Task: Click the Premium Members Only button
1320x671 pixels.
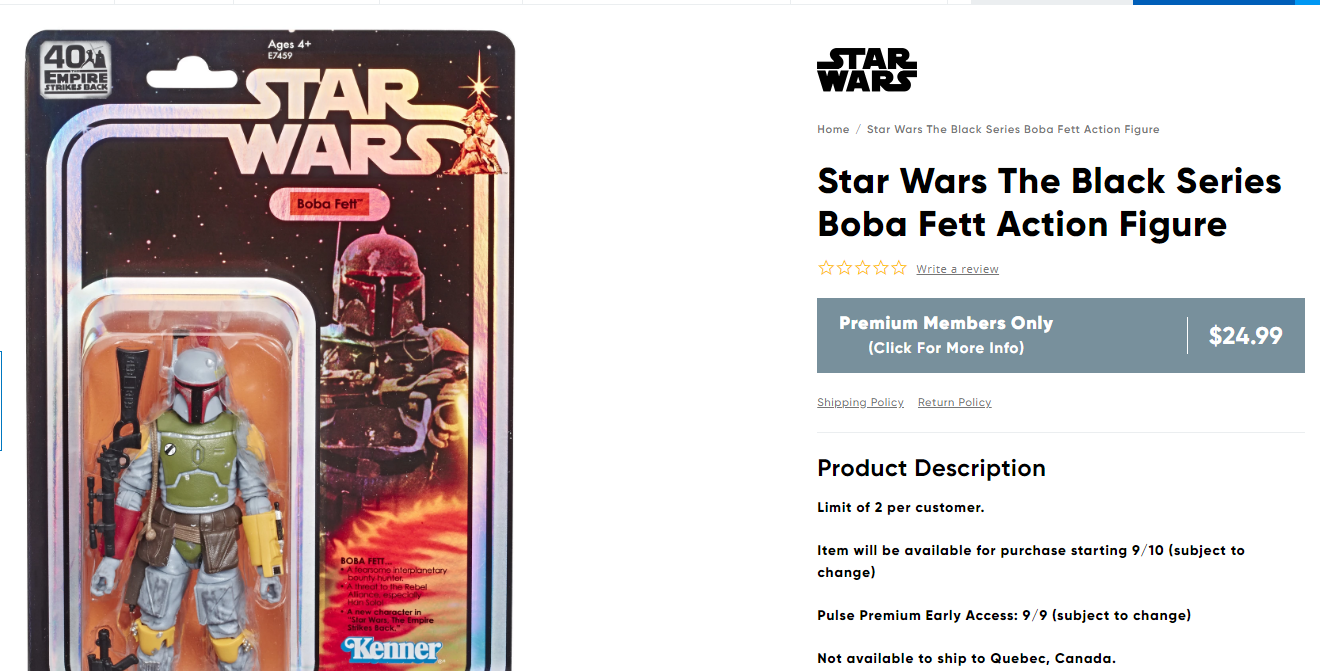Action: point(946,335)
